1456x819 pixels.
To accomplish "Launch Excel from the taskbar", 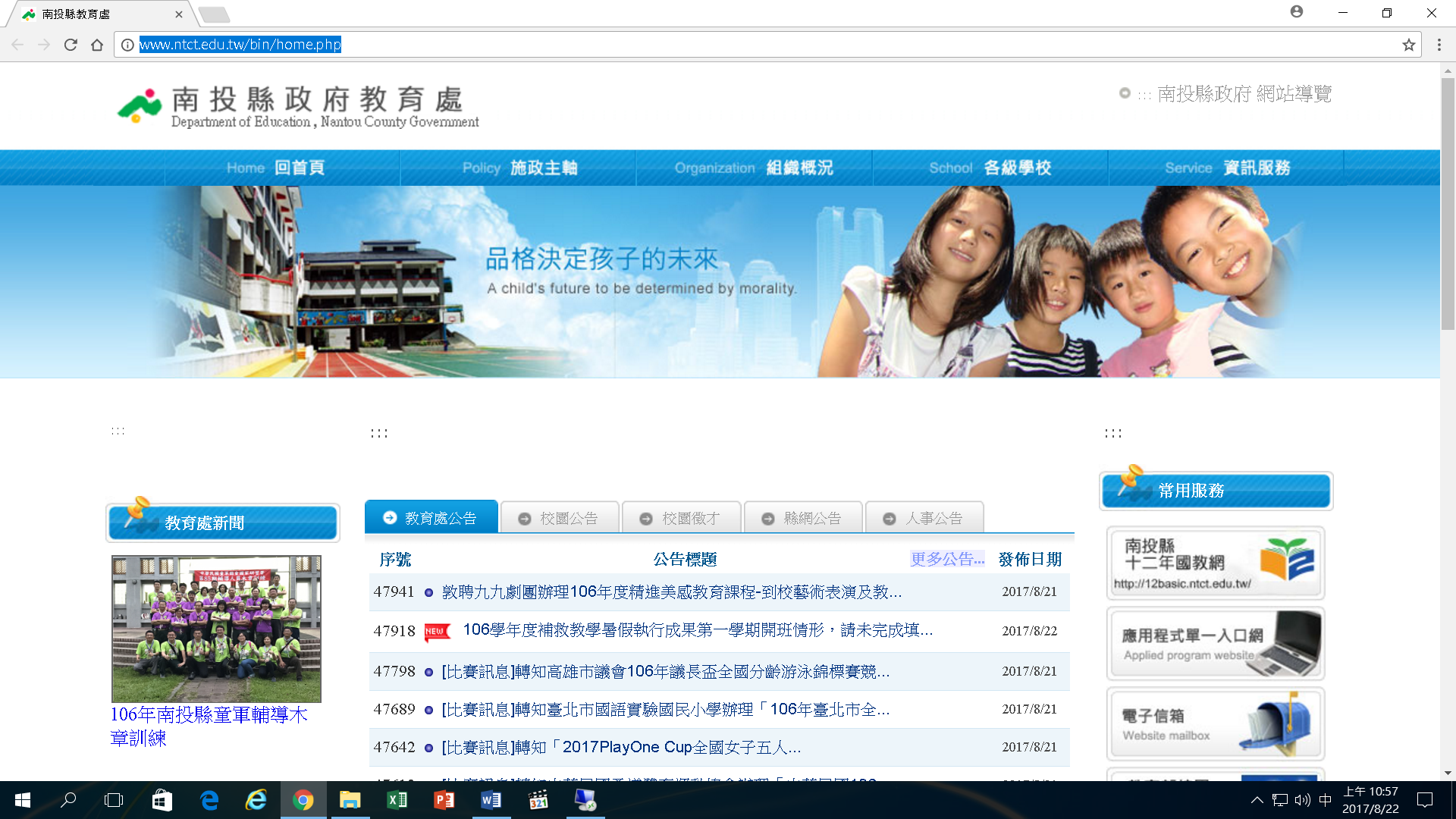I will 397,800.
